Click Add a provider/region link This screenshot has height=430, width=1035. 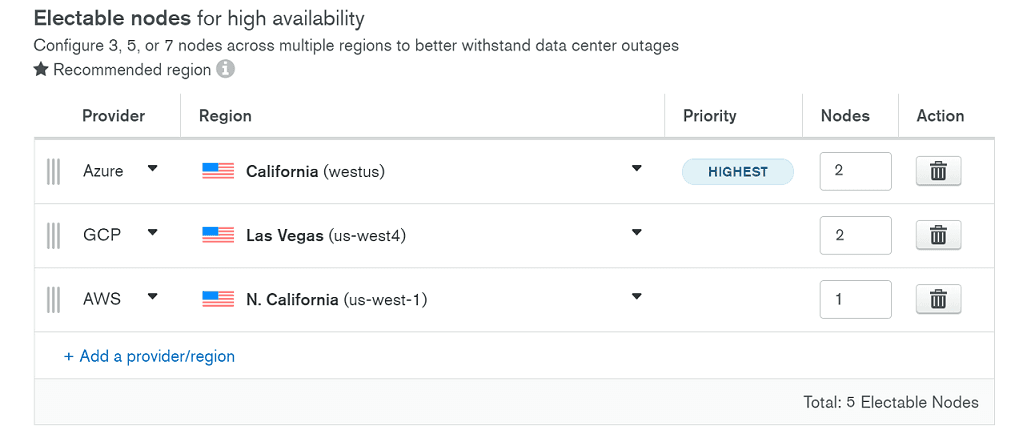click(150, 356)
